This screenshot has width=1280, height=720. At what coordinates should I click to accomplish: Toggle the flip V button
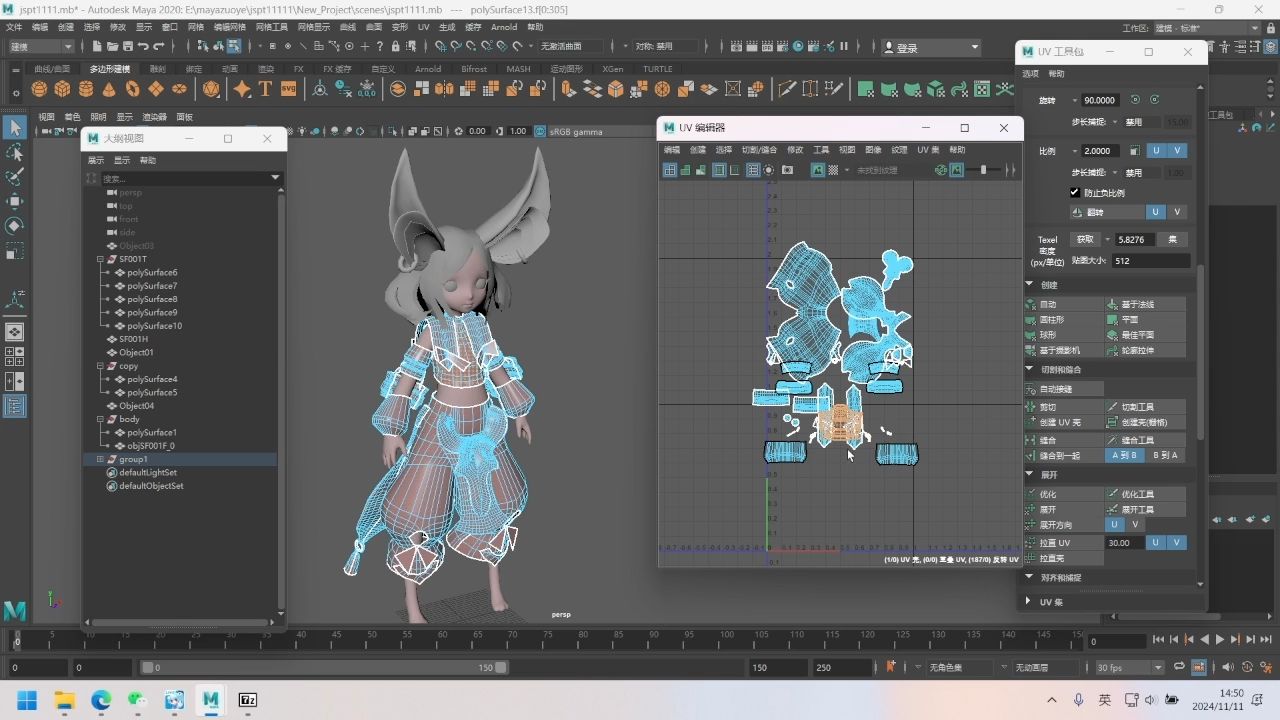click(x=1177, y=212)
